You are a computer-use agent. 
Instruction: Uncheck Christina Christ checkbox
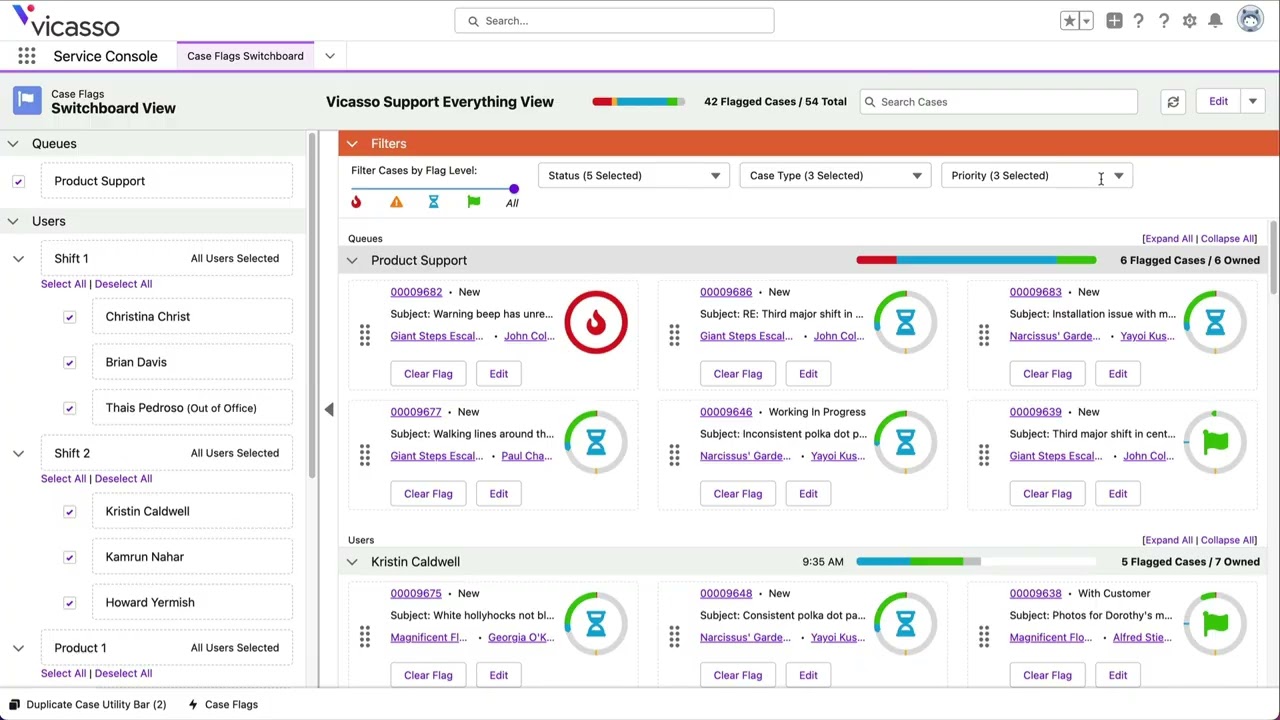pos(69,317)
